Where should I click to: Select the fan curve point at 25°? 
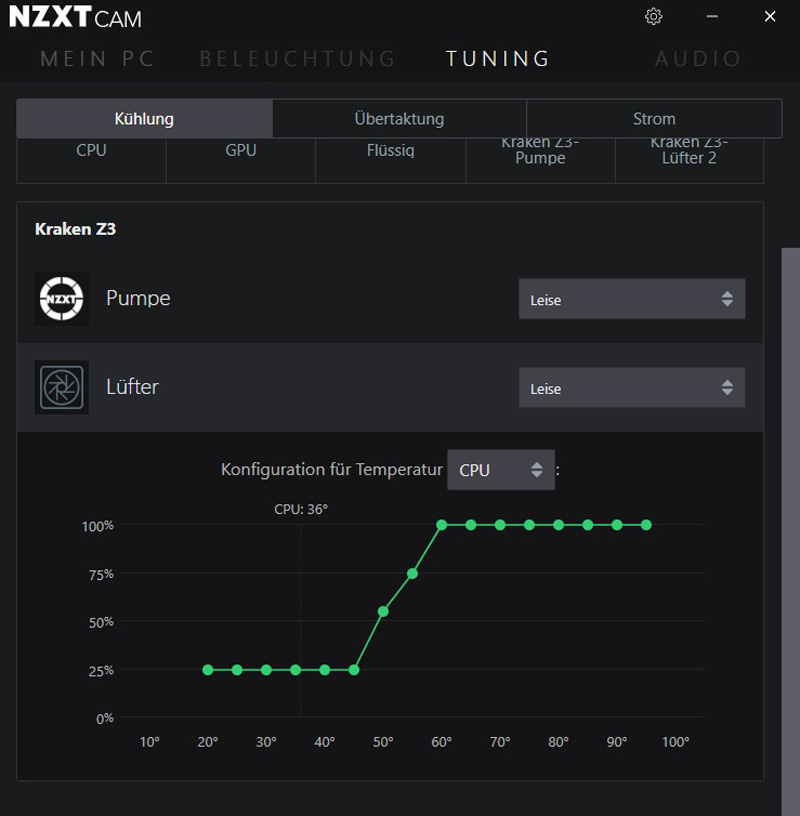[x=237, y=670]
